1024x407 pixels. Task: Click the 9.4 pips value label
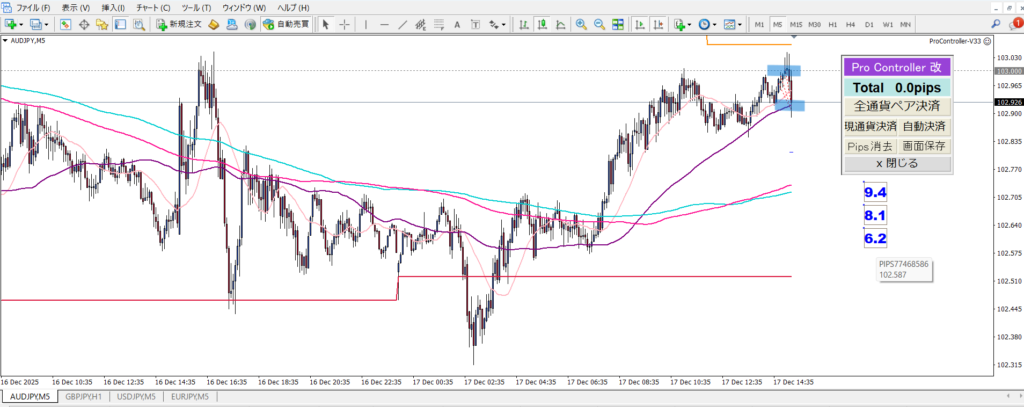(x=875, y=192)
